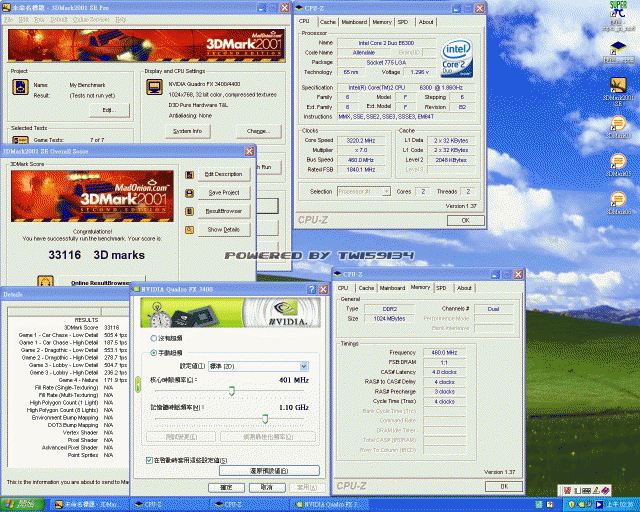Click the help question mark in NVIDIA dialog
640x512 pixels.
[x=311, y=289]
